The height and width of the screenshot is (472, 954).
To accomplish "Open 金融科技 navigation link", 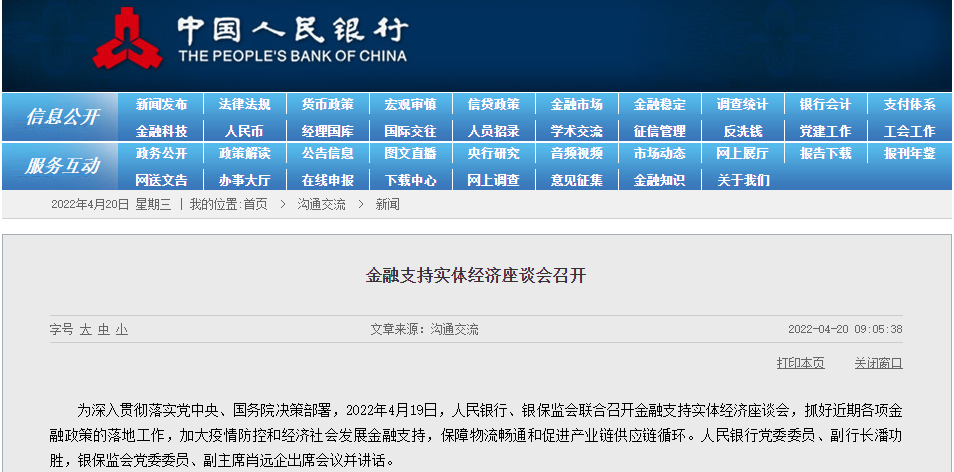I will [161, 131].
